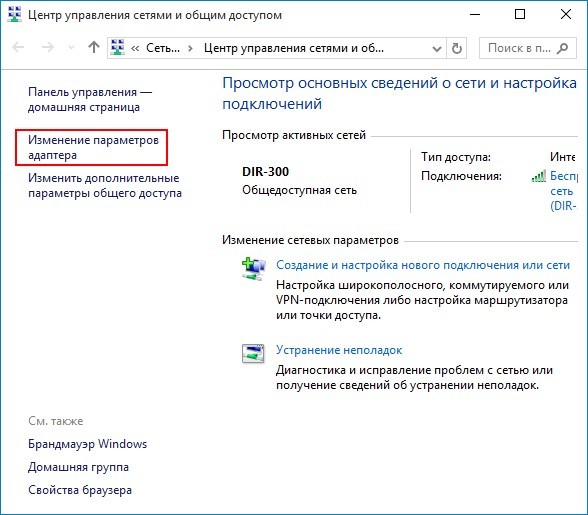Maximize the Network Center window
The width and height of the screenshot is (588, 515).
point(520,15)
